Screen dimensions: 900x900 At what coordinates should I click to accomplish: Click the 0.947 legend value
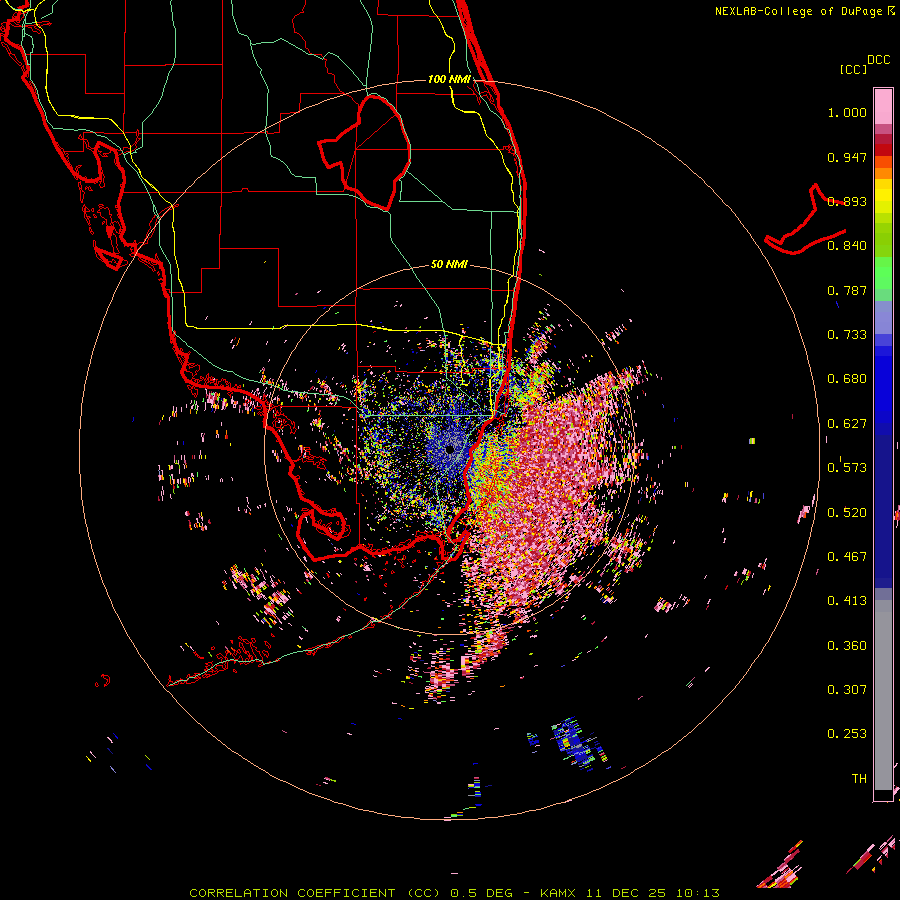[847, 157]
